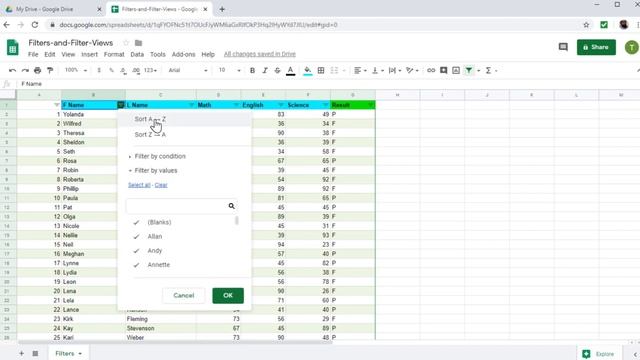Click the Insert link icon
This screenshot has width=640, height=360.
pos(431,71)
